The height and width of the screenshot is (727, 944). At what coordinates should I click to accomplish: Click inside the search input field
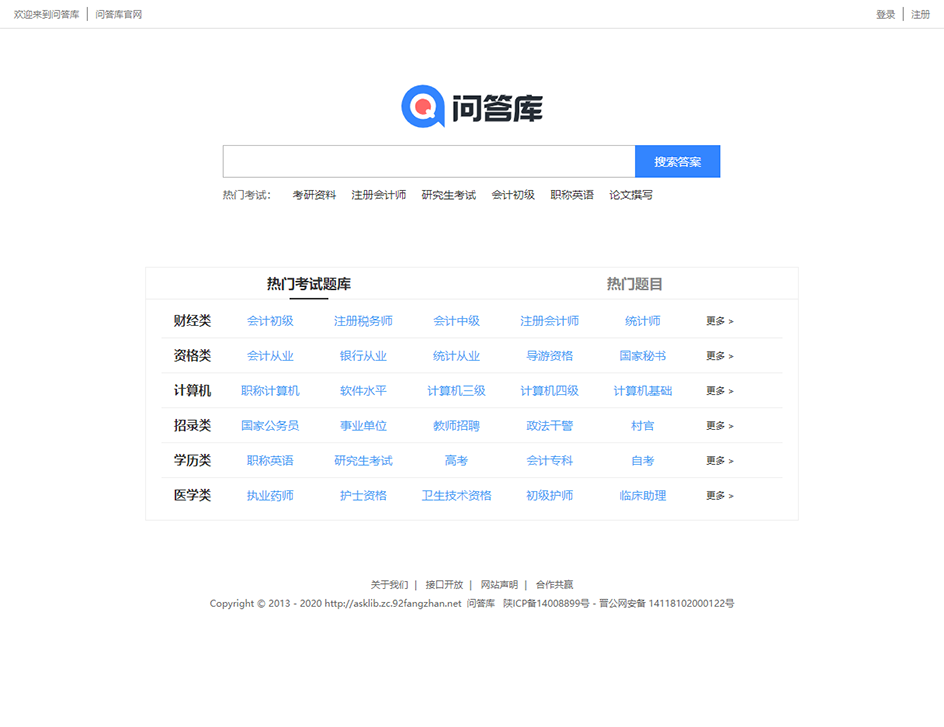(x=430, y=161)
